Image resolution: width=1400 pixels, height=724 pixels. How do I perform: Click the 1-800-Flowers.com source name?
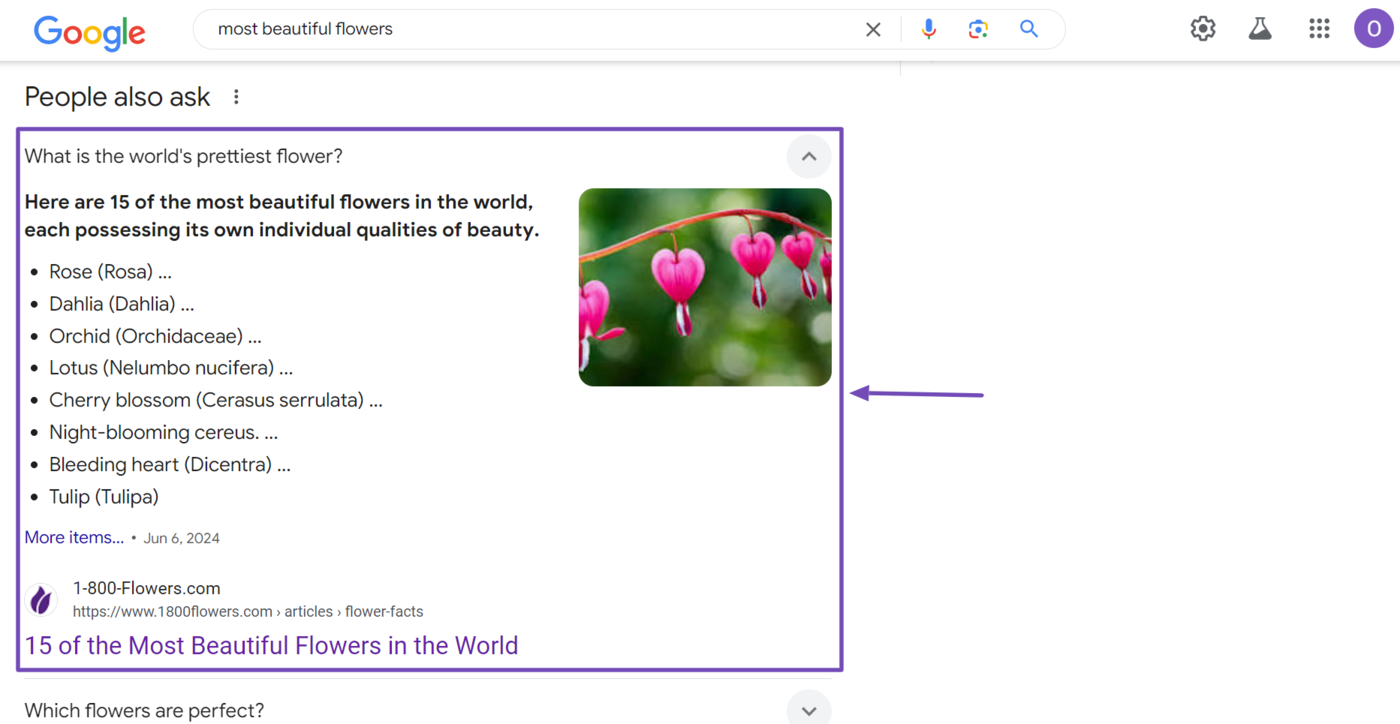coord(147,588)
